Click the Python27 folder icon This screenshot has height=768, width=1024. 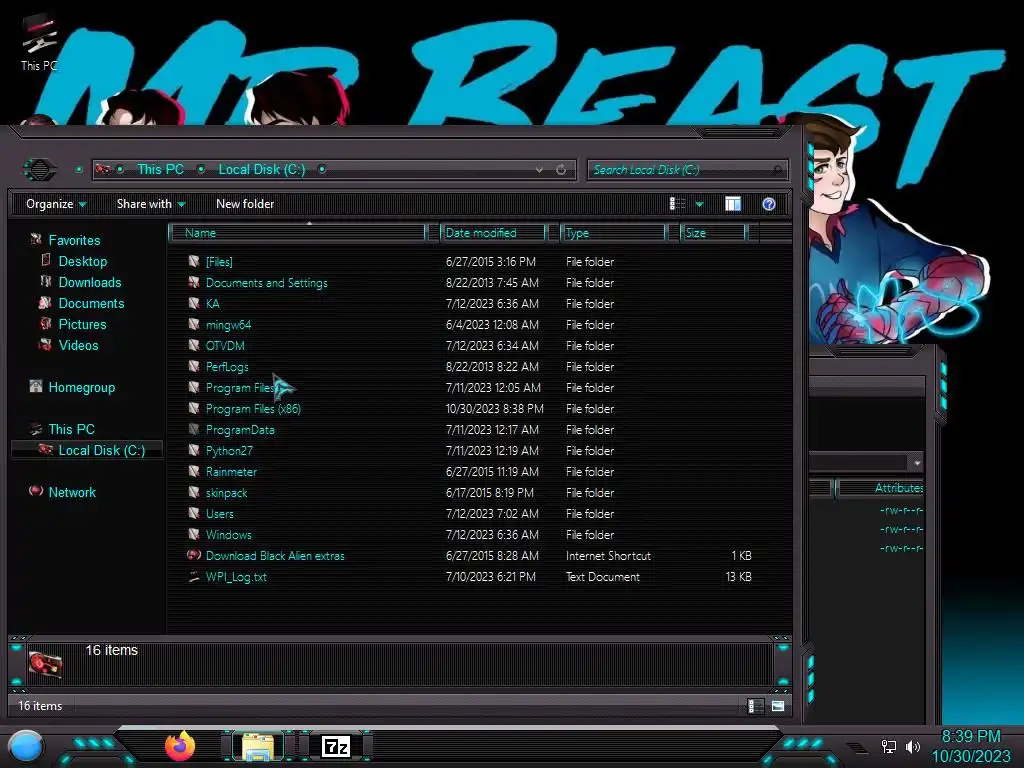coord(194,450)
